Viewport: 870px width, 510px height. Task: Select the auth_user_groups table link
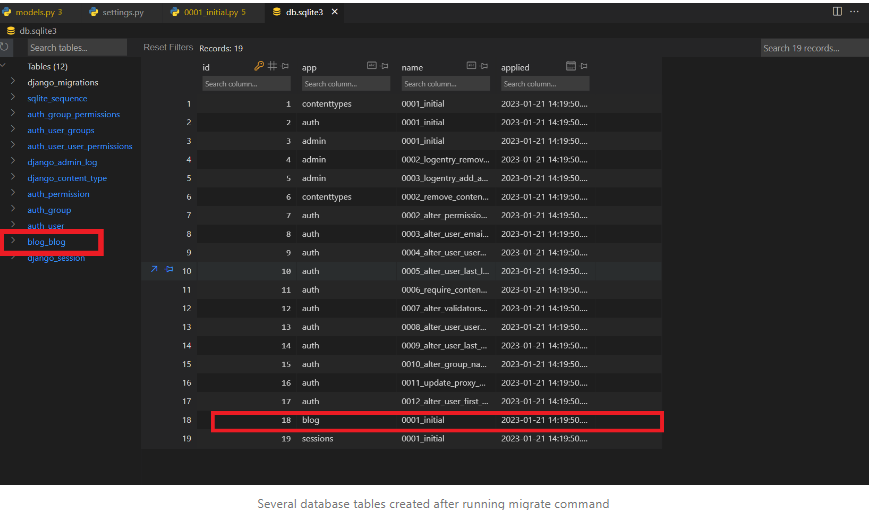click(60, 130)
